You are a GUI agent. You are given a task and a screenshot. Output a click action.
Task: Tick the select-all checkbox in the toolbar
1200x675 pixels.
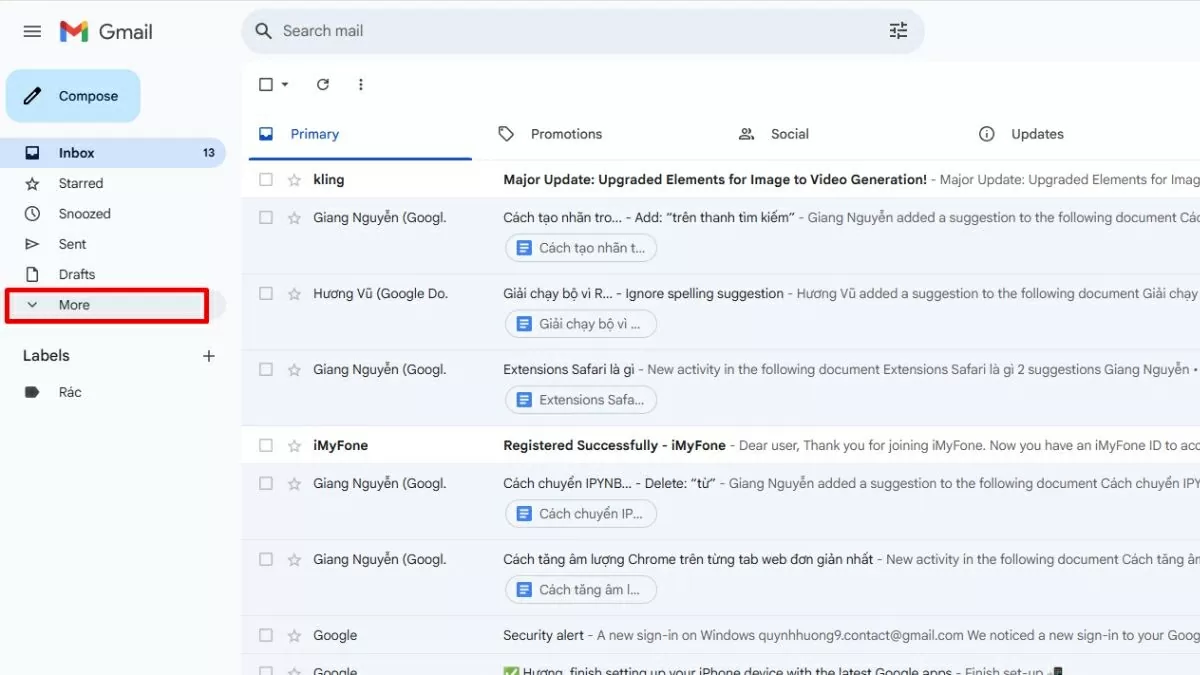pyautogui.click(x=265, y=84)
